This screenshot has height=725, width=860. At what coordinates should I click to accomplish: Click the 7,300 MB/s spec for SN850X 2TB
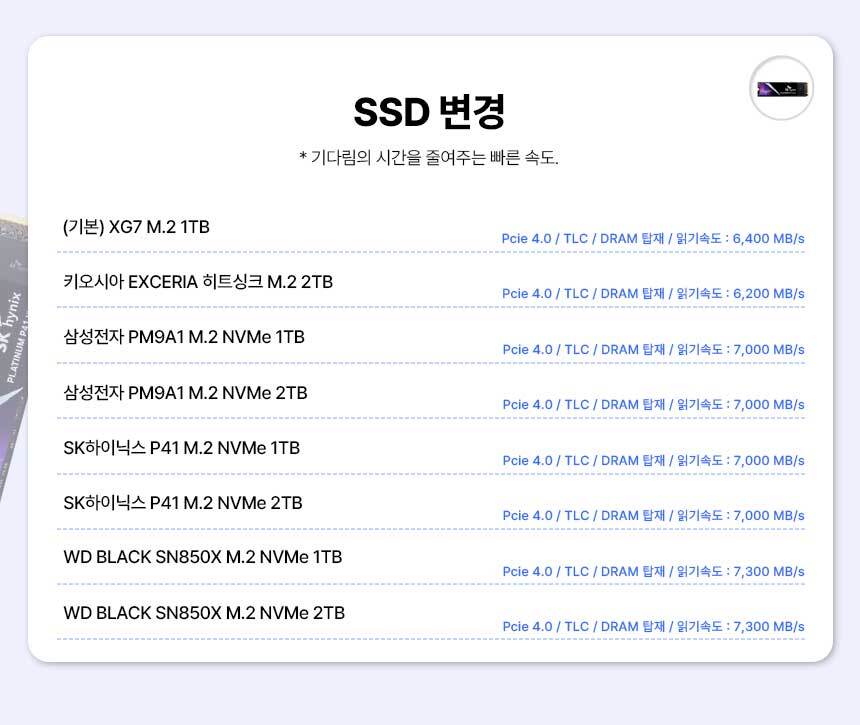tap(653, 627)
